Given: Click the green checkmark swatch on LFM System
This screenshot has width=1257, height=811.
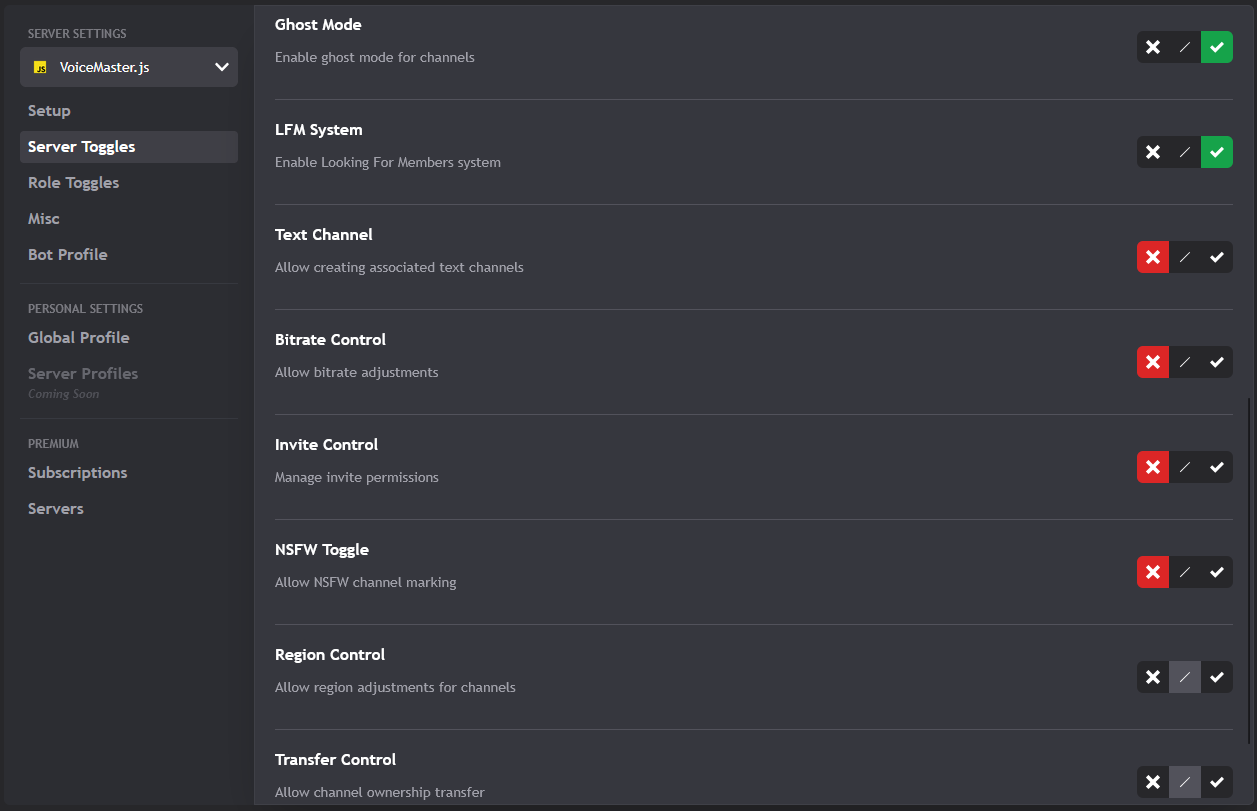Looking at the screenshot, I should click(1216, 151).
